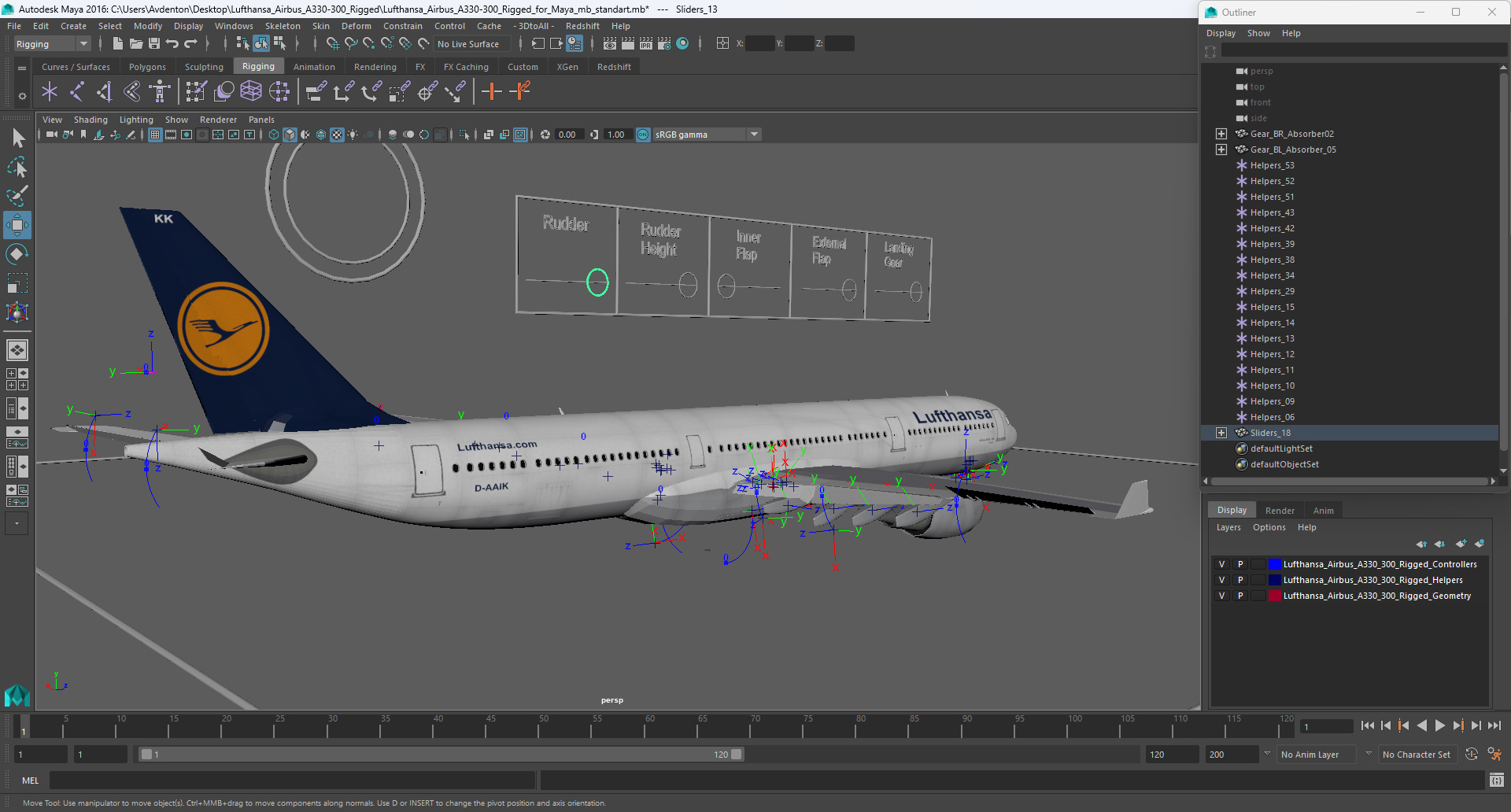Switch to the Render layer tab

pos(1280,511)
